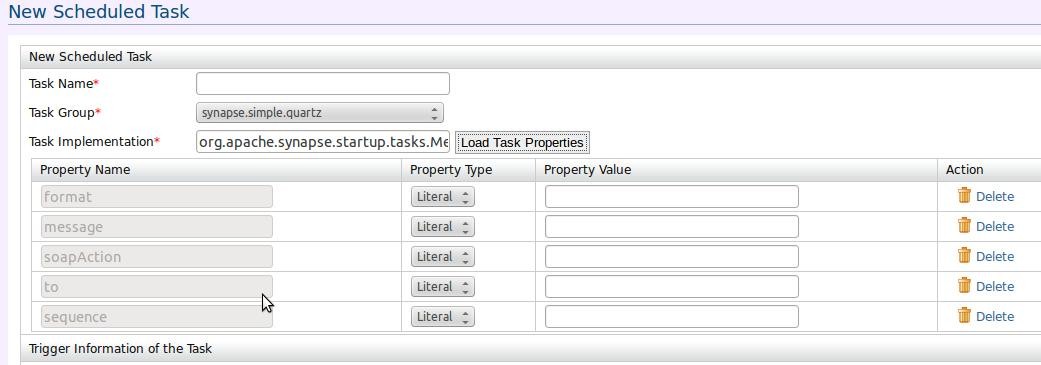Image resolution: width=1041 pixels, height=365 pixels.
Task: Open Property Type dropdown for soapAction
Action: (x=443, y=257)
